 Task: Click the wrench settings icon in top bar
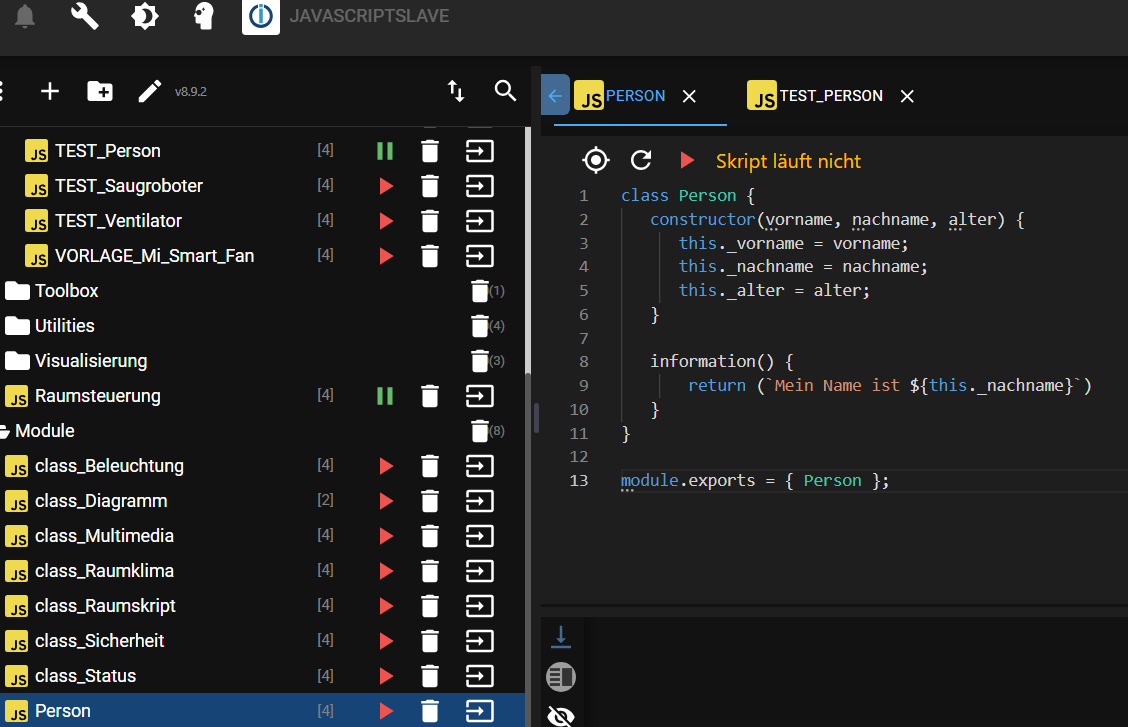click(85, 16)
